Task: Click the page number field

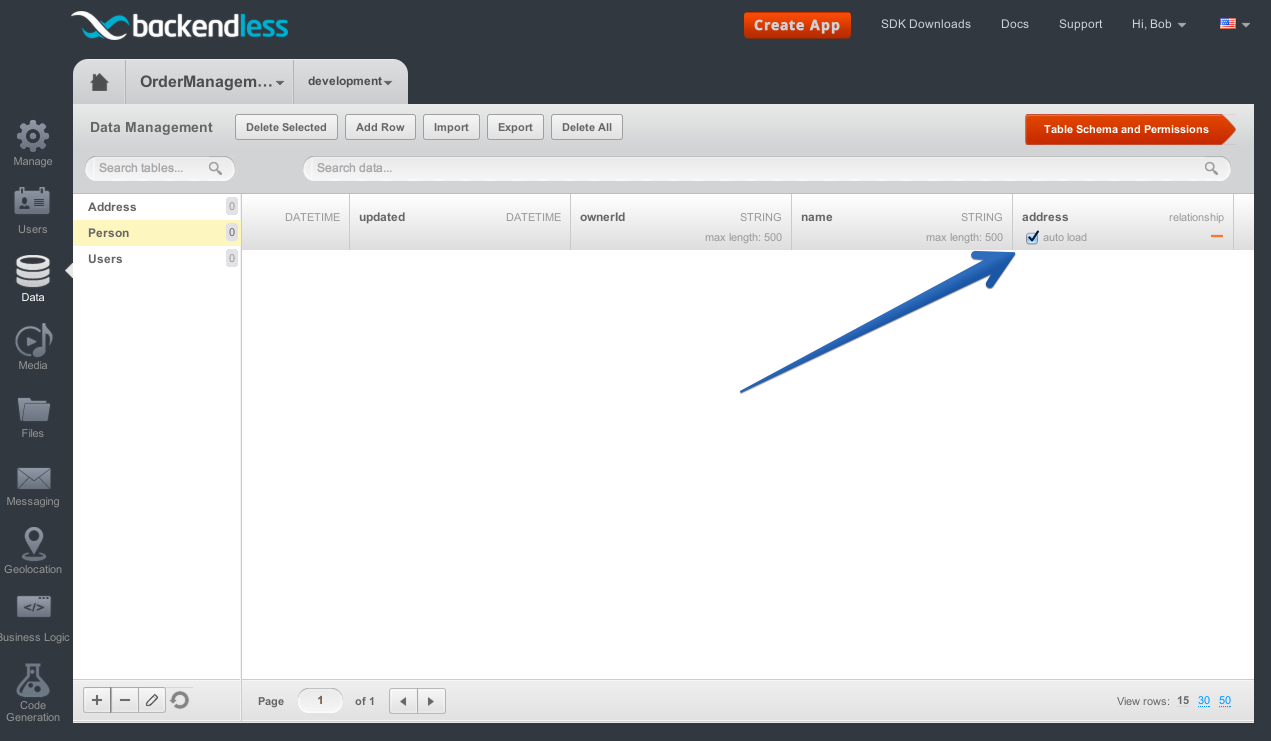Action: pyautogui.click(x=320, y=701)
